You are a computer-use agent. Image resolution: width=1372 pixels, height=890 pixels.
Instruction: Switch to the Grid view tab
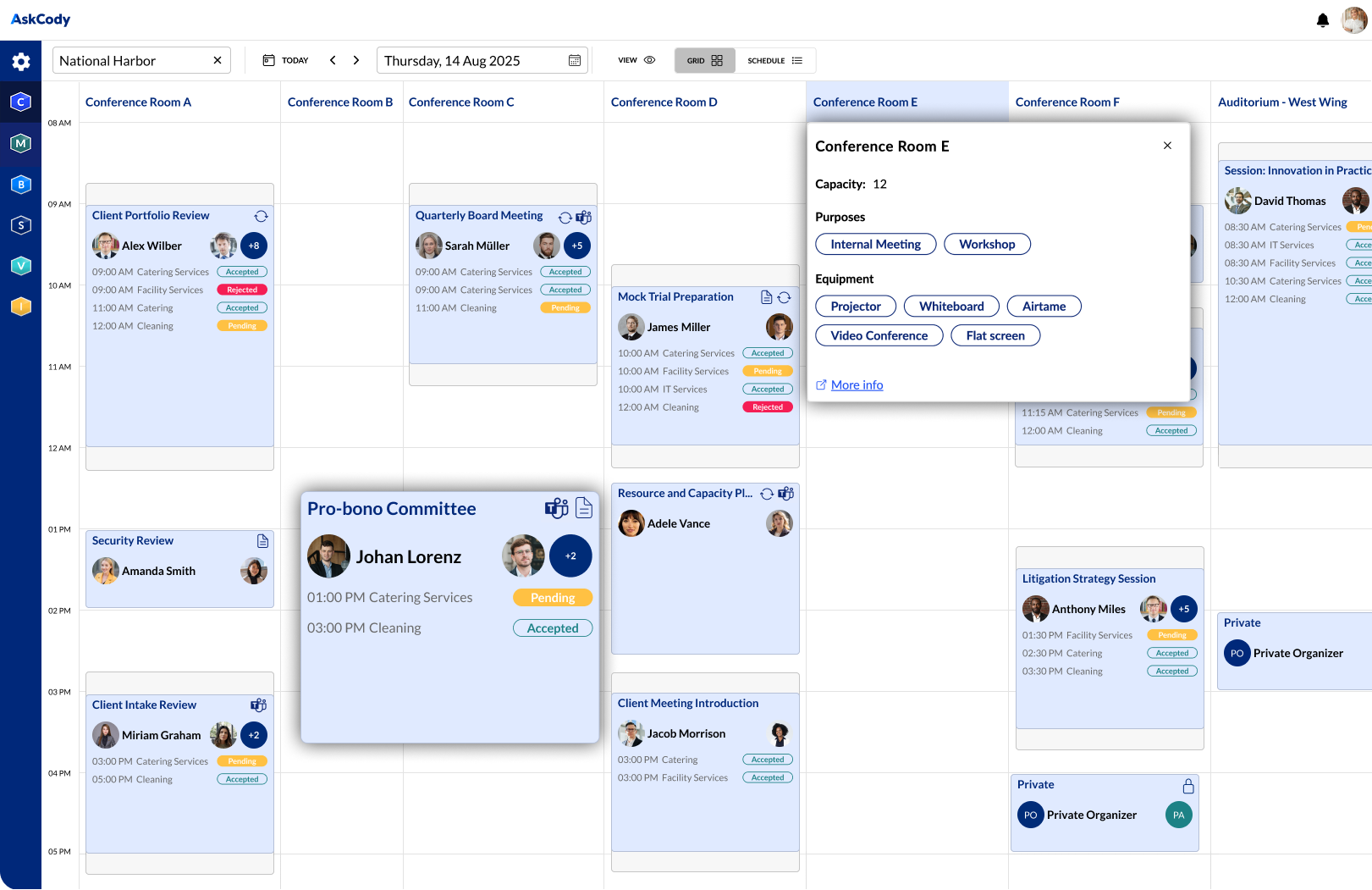704,60
